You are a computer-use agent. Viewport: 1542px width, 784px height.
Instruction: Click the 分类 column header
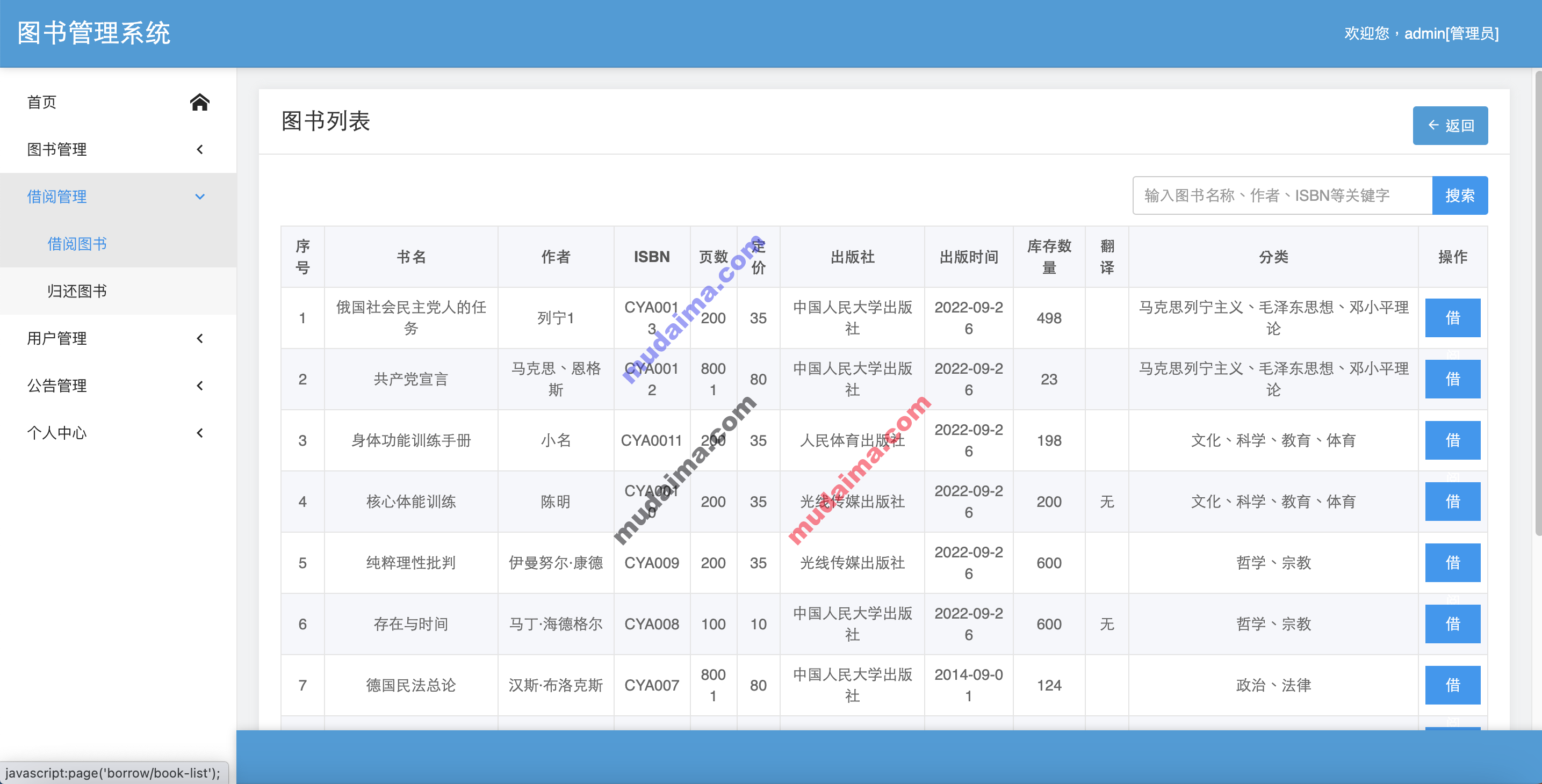pos(1273,257)
